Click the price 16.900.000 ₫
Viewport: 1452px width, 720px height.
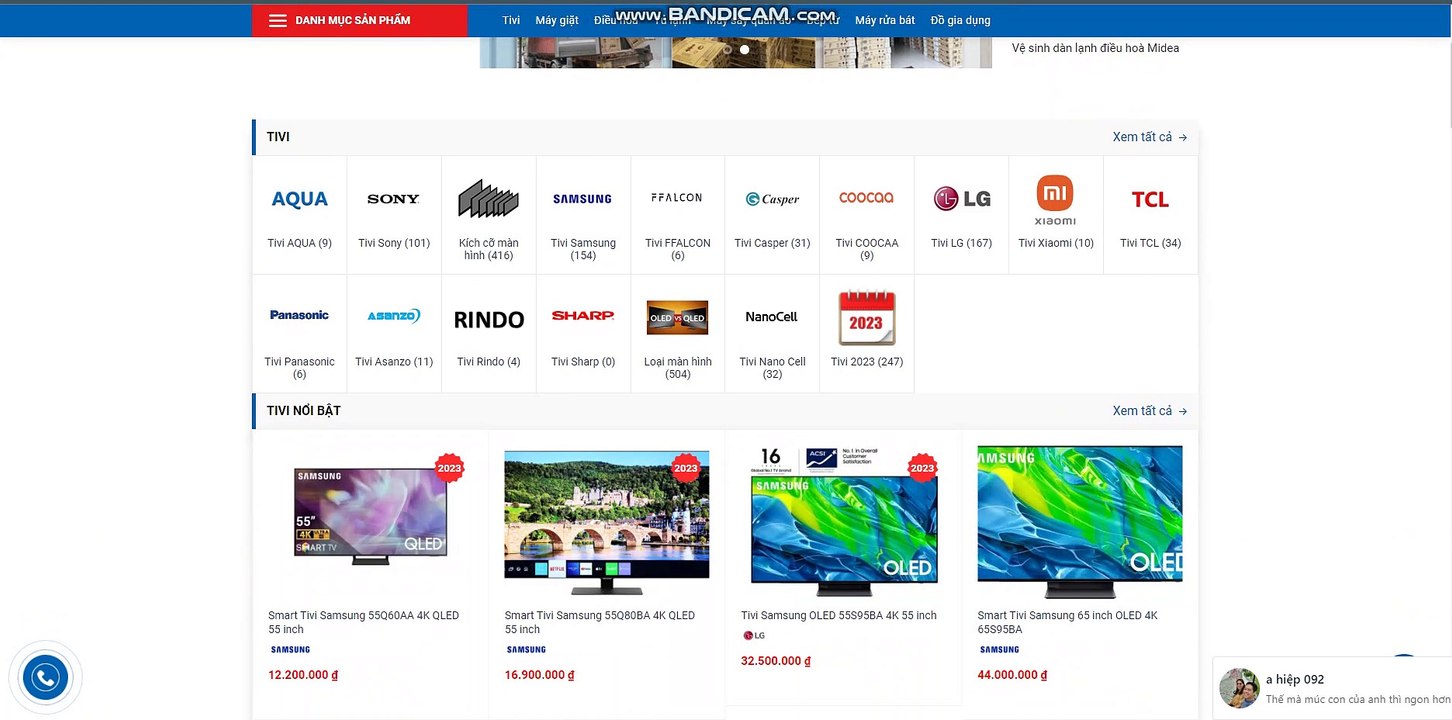[x=540, y=675]
